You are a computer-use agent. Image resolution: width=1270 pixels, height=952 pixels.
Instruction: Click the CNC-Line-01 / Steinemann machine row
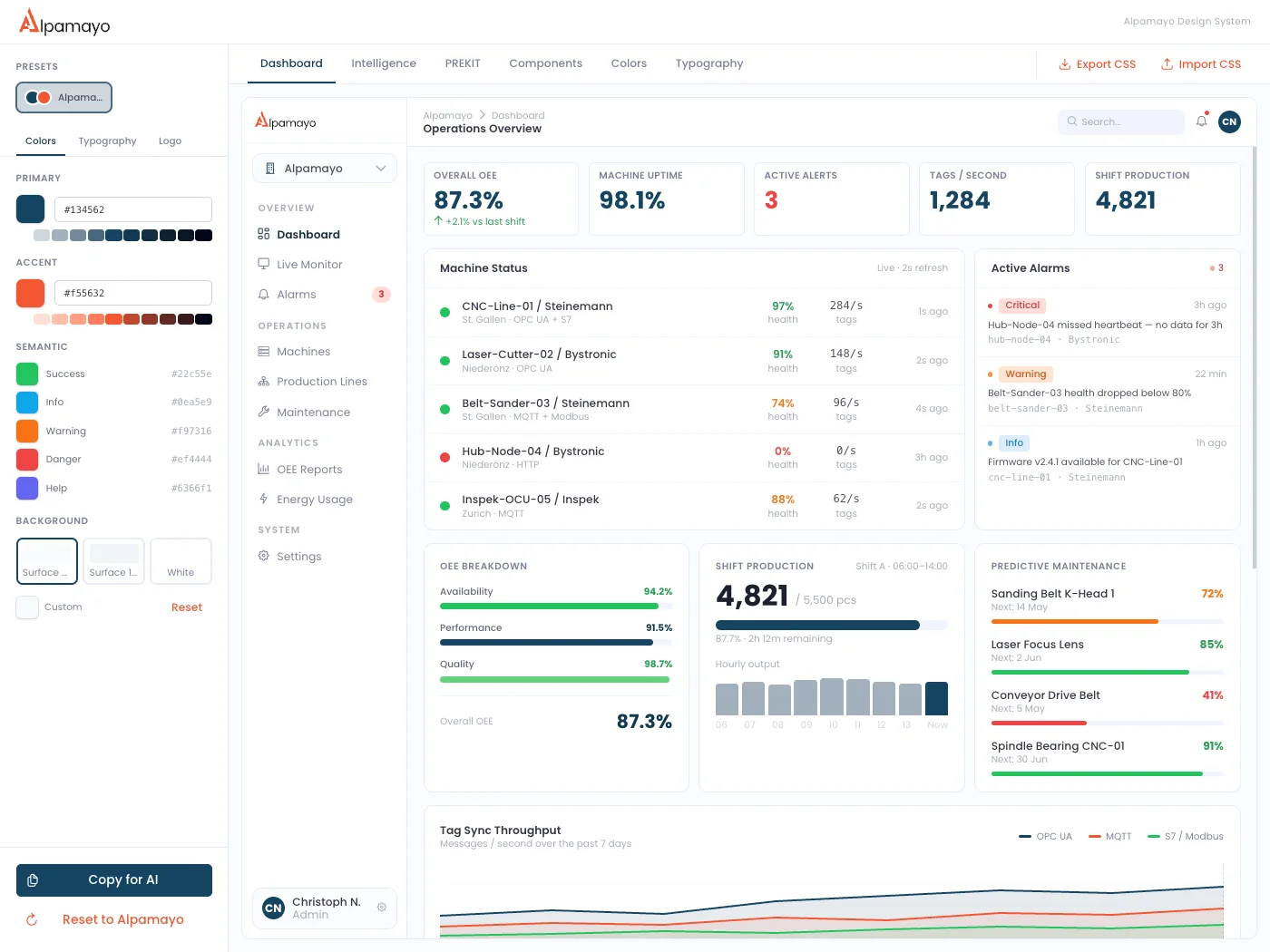click(x=694, y=312)
